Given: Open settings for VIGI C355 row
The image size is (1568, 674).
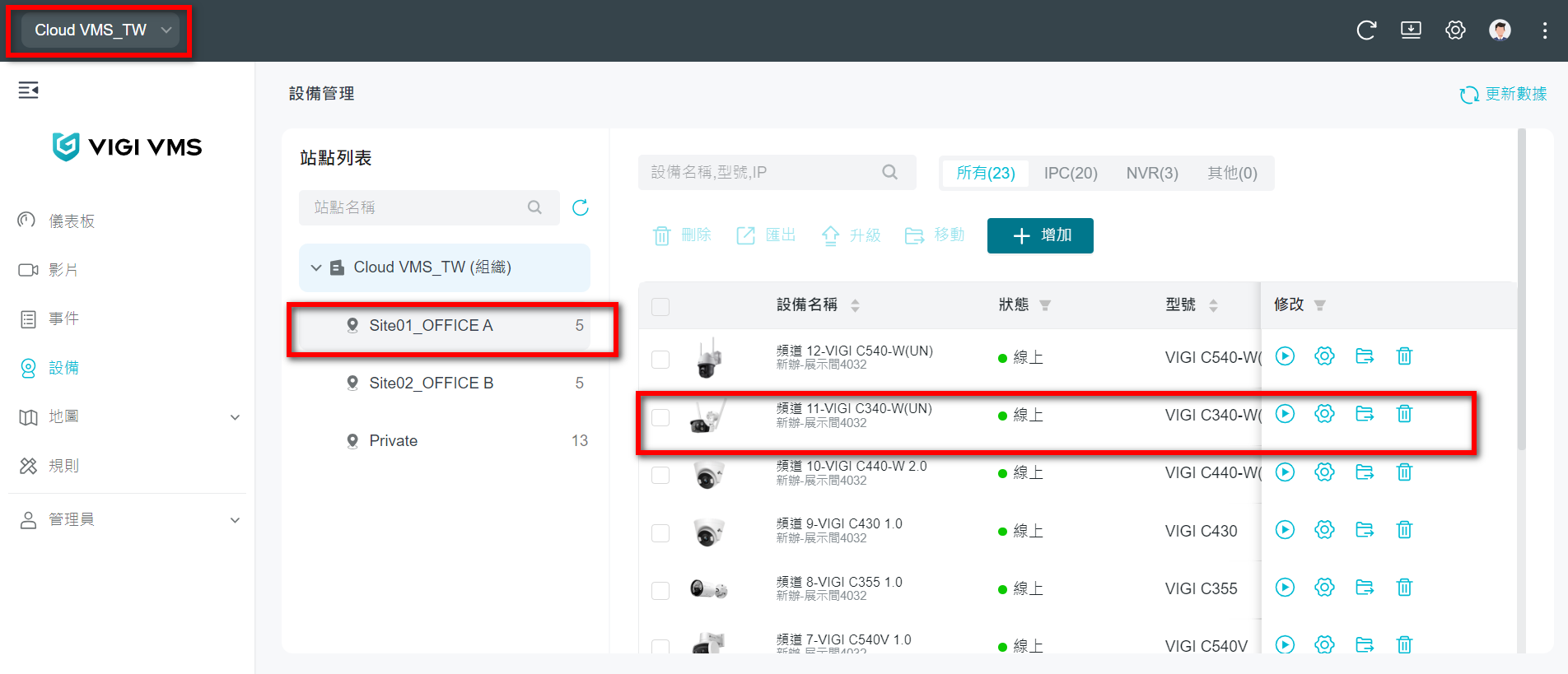Looking at the screenshot, I should [1324, 587].
